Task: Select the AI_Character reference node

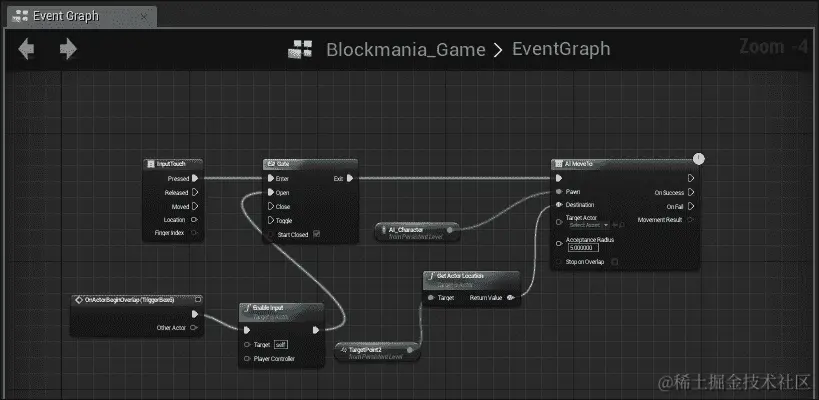Action: [417, 232]
